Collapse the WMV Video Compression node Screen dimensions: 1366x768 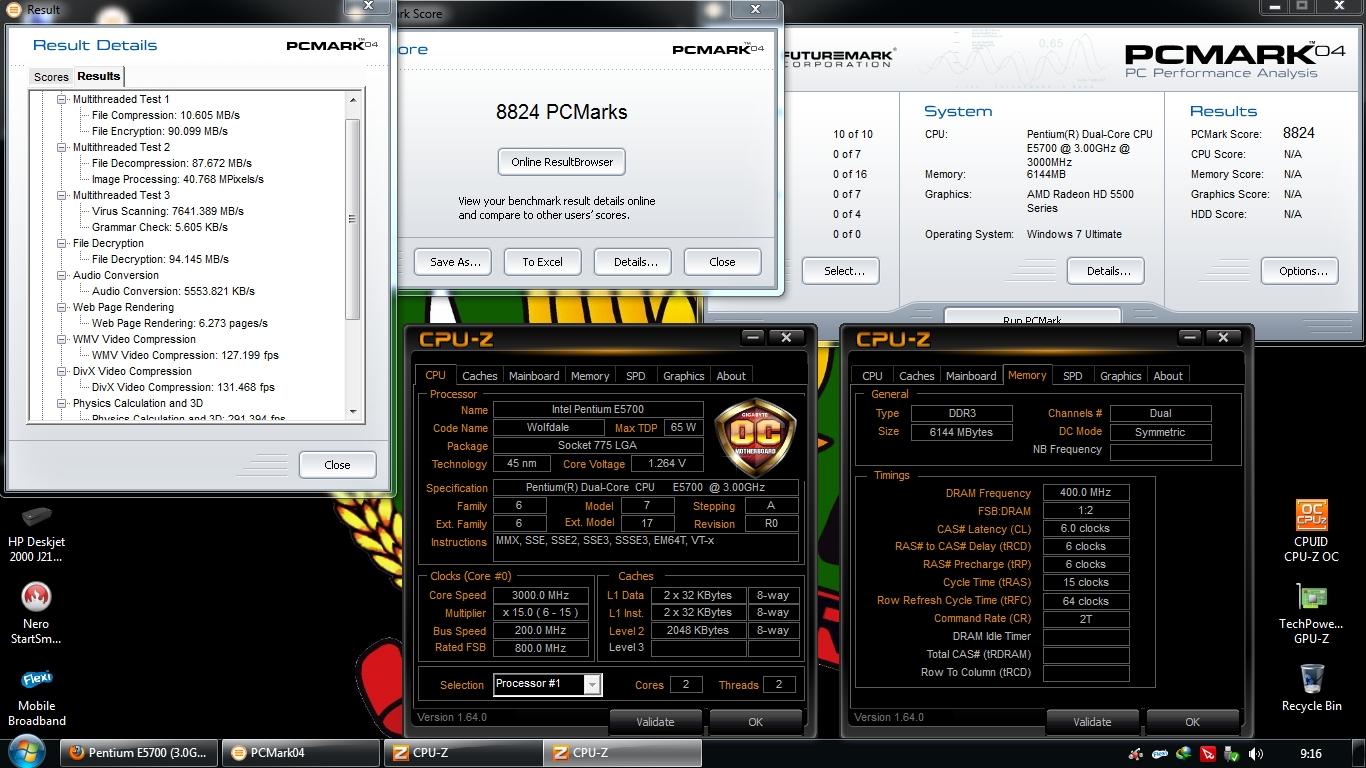(x=62, y=339)
